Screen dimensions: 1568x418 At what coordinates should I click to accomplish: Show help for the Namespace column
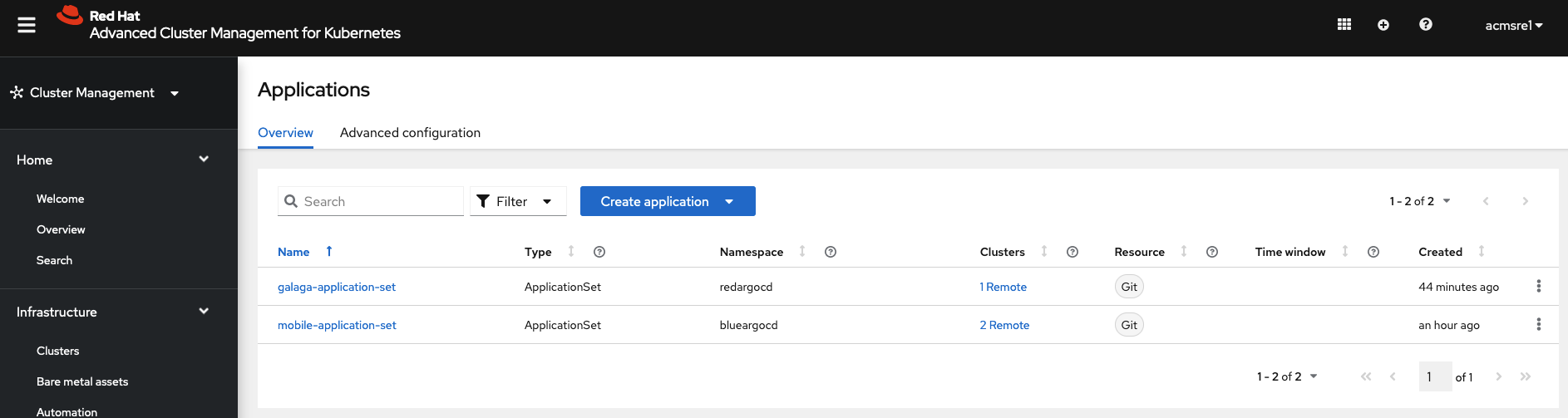click(x=831, y=252)
